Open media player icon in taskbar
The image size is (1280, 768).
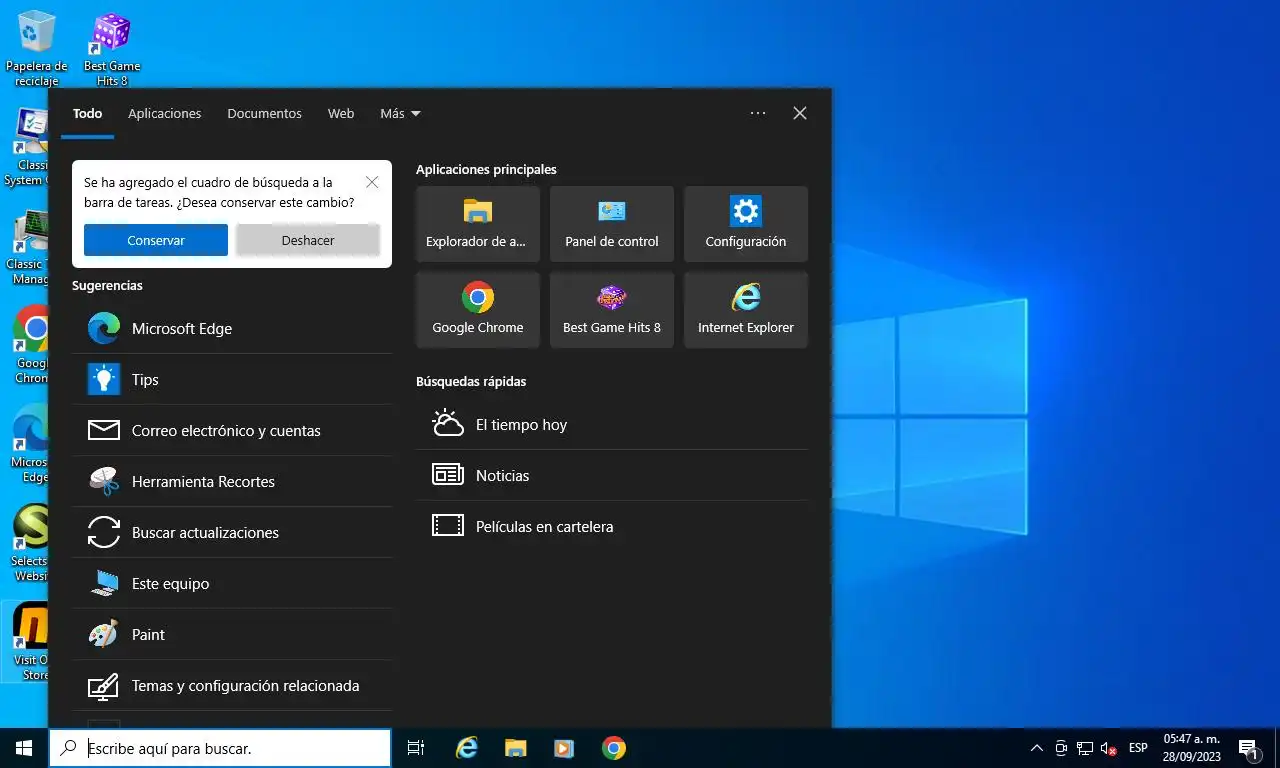565,748
